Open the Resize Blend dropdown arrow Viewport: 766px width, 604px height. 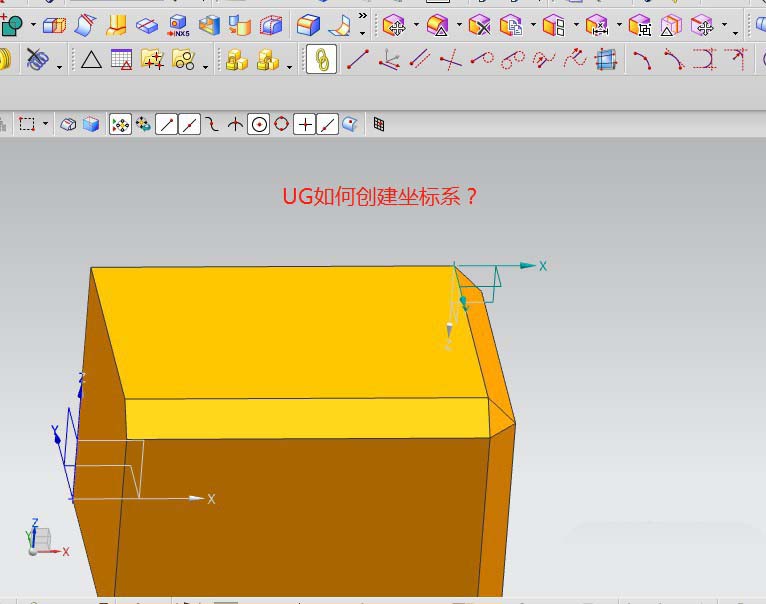(x=459, y=24)
